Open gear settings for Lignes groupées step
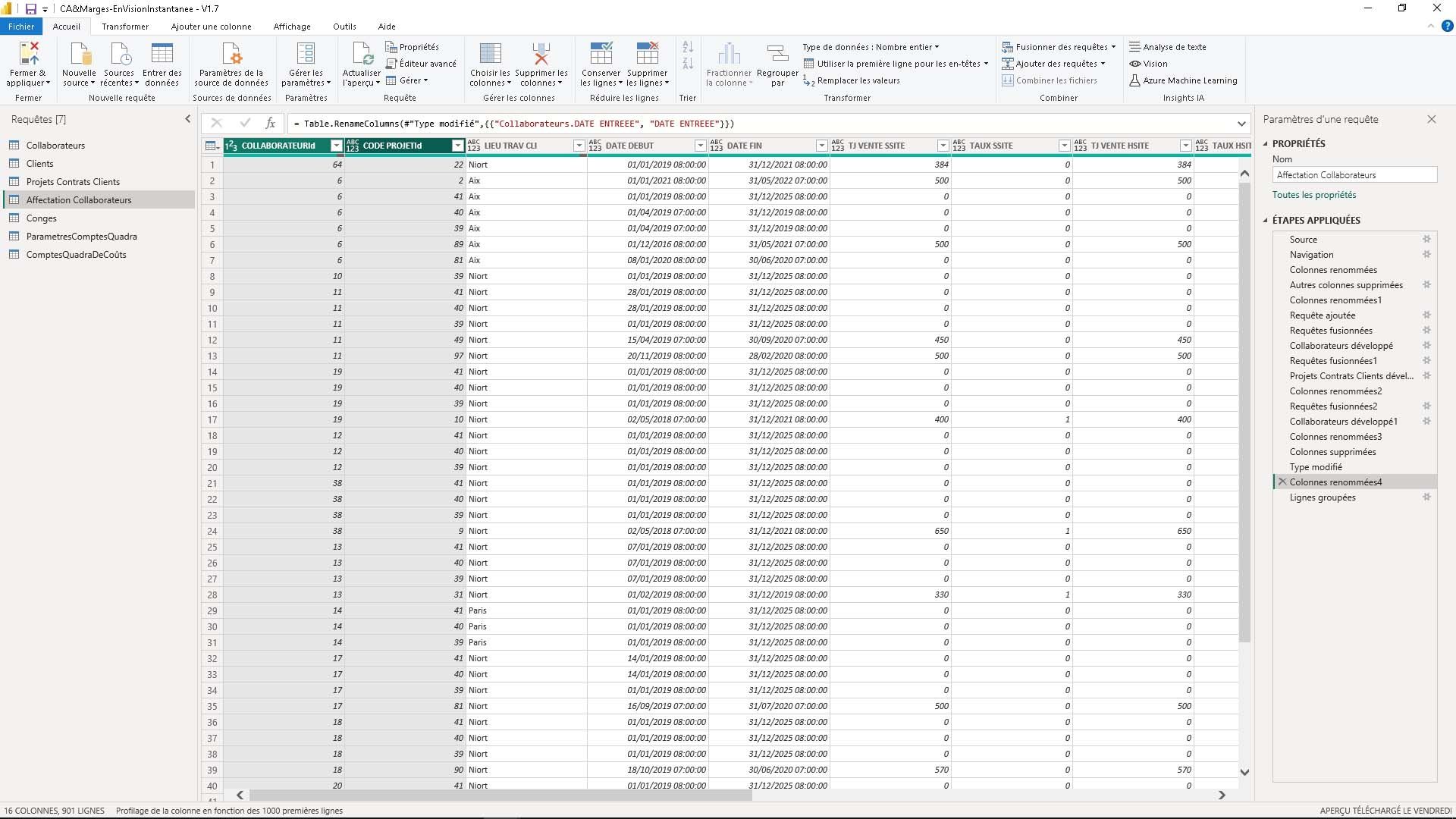The image size is (1456, 819). (x=1426, y=497)
